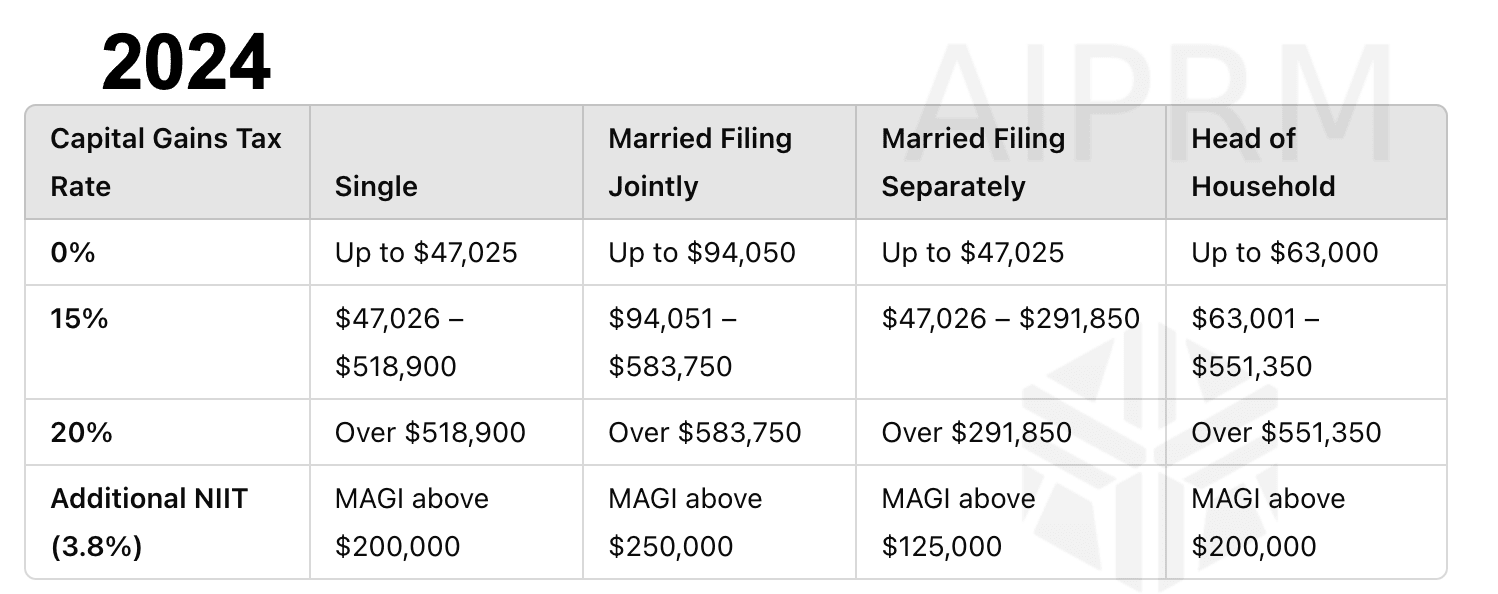Click the Married Filing Jointly header
Viewport: 1498px width, 594px height.
coord(700,162)
